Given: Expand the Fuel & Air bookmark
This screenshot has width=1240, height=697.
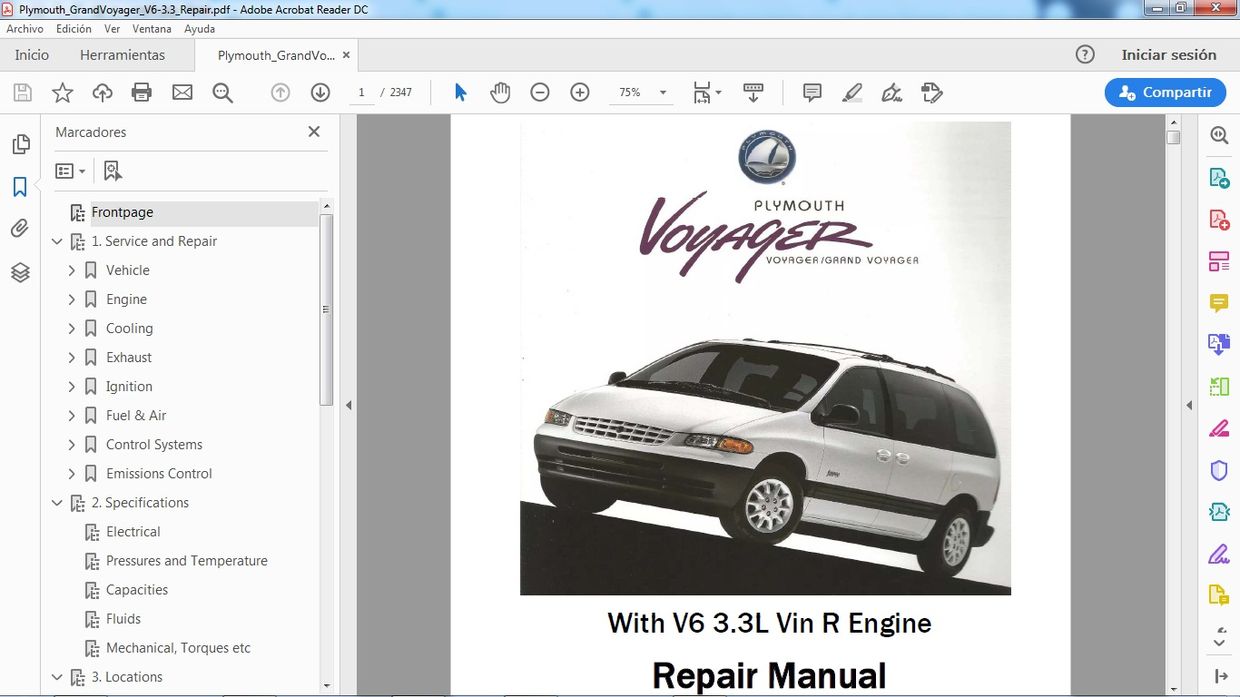Looking at the screenshot, I should [x=72, y=415].
